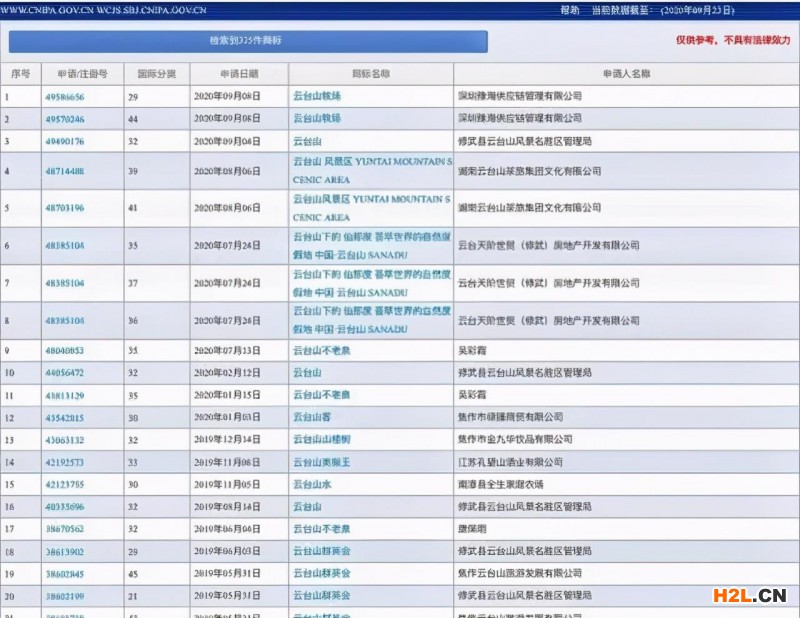This screenshot has width=800, height=618.
Task: Open application number in row 16
Action: click(65, 507)
